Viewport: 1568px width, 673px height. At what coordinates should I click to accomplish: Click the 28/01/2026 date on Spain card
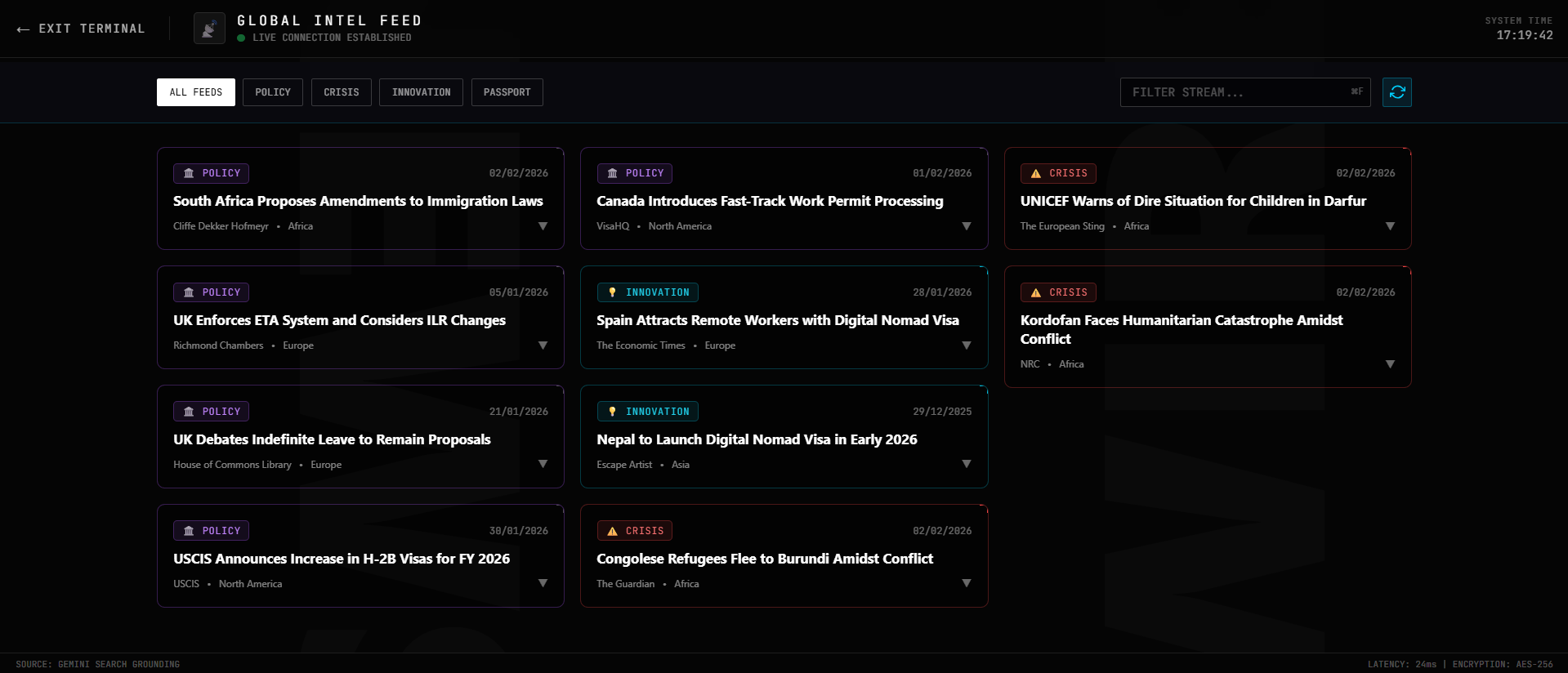[942, 292]
